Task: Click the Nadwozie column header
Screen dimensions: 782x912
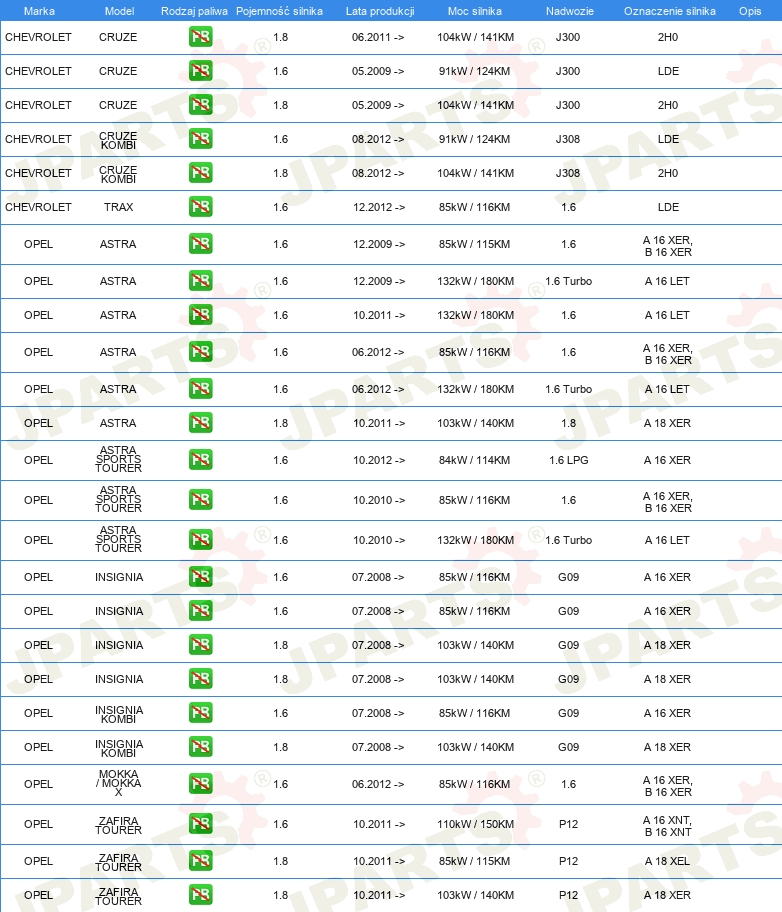Action: coord(570,11)
